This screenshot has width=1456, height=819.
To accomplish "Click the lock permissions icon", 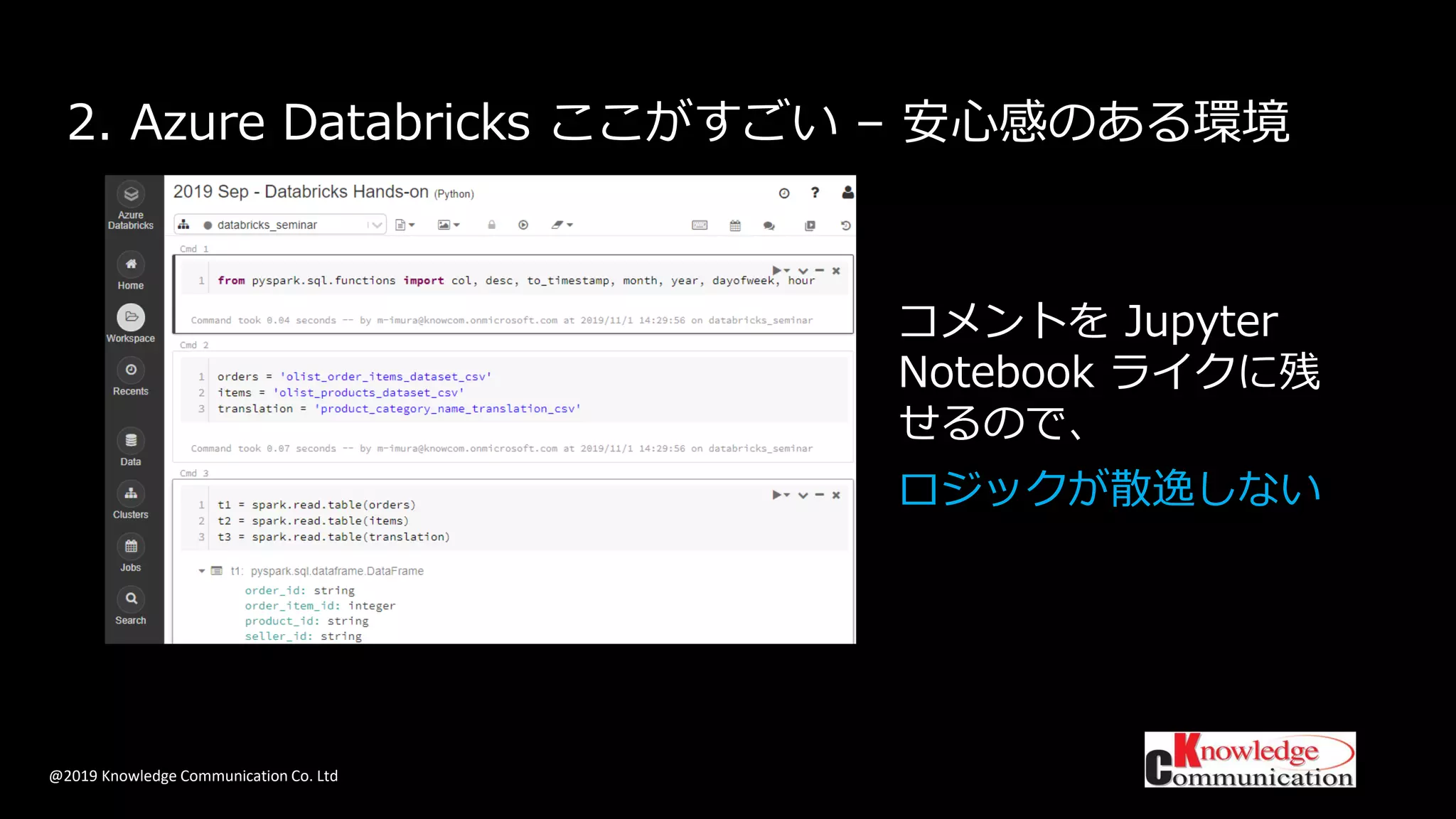I will pos(491,225).
